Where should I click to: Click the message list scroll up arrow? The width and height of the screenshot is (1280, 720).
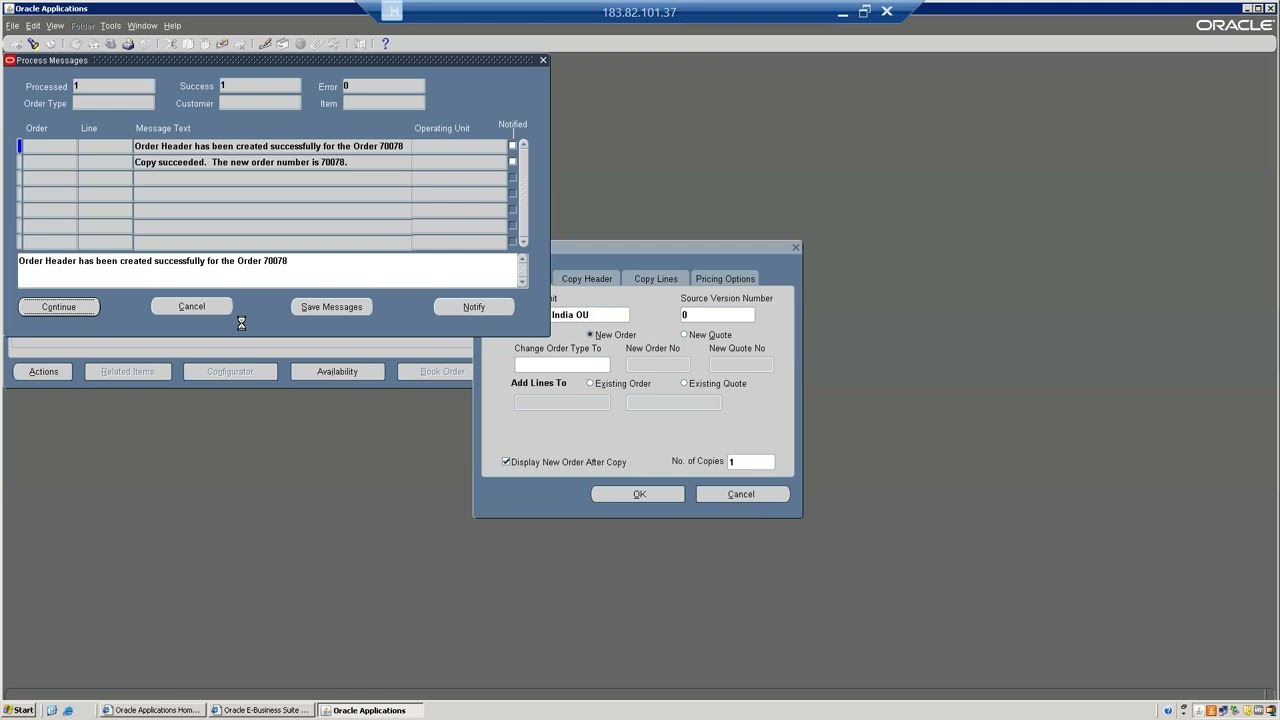pyautogui.click(x=523, y=145)
